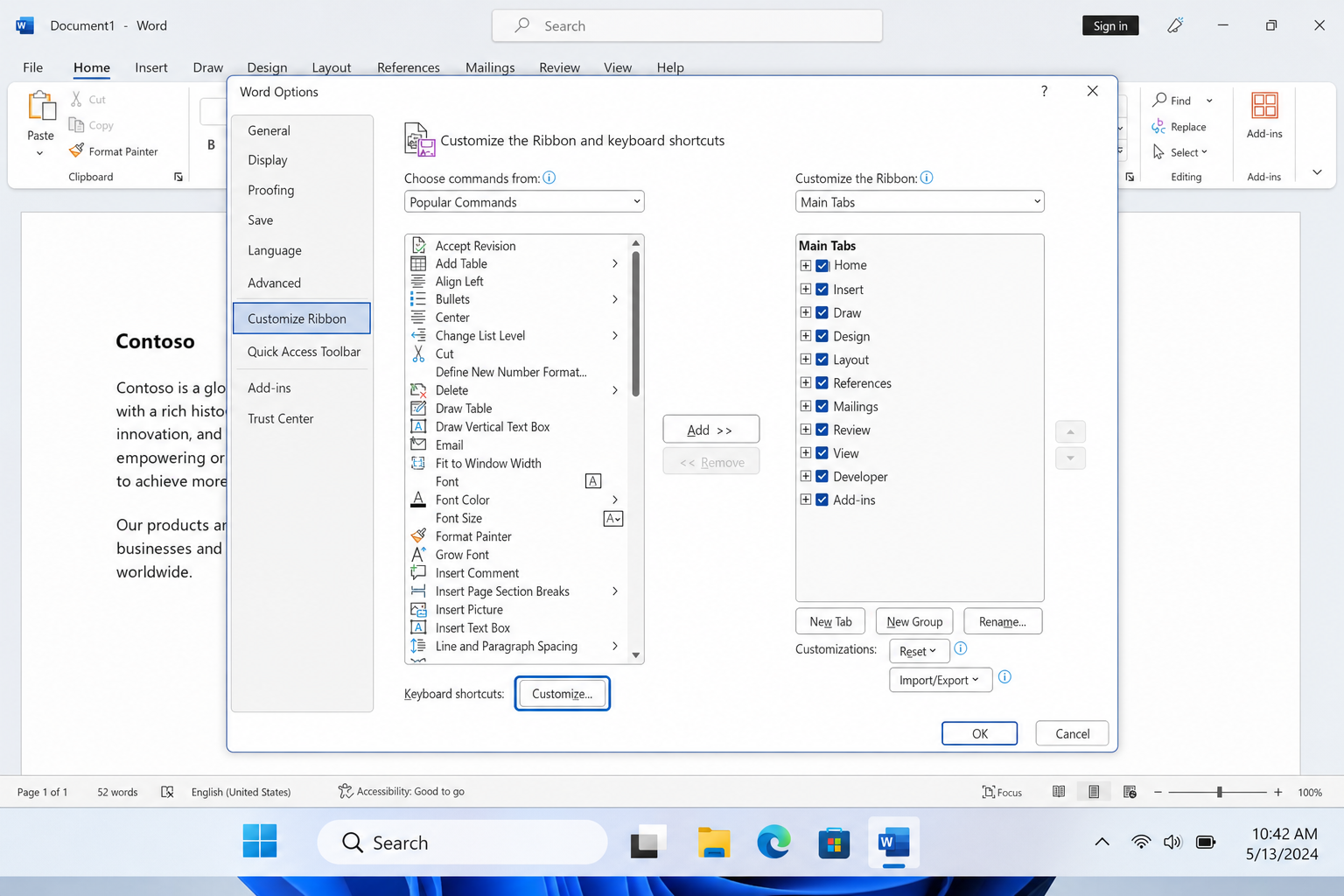
Task: Open the Reset customizations dropdown
Action: pyautogui.click(x=918, y=651)
